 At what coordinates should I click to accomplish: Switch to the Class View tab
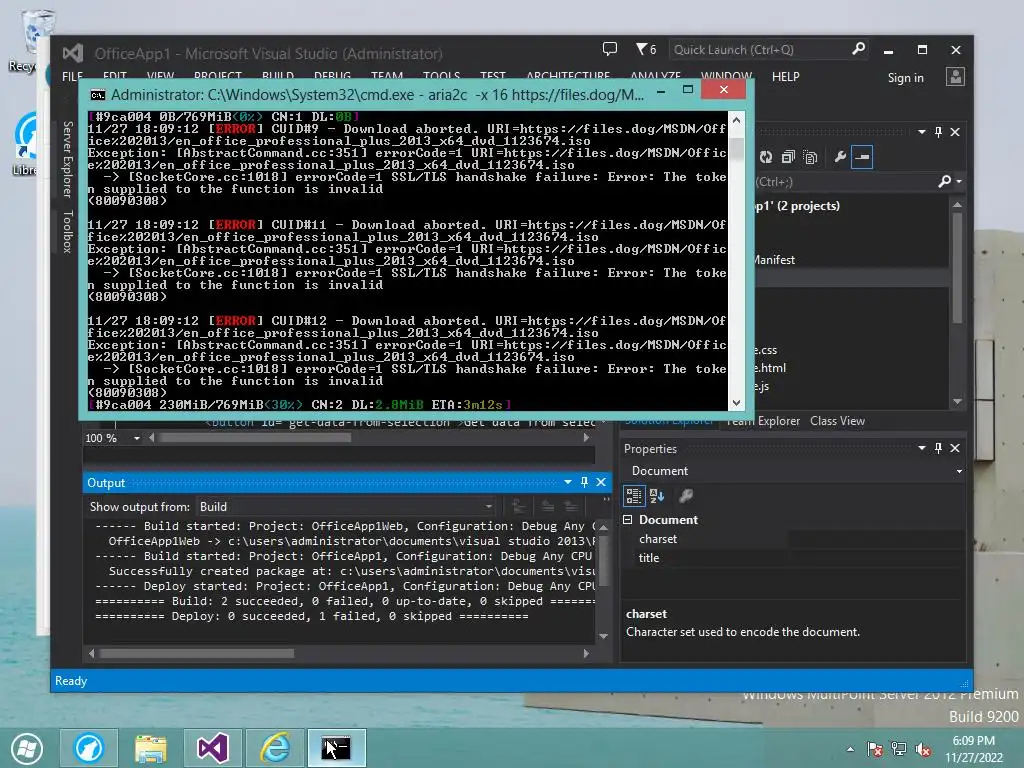pyautogui.click(x=837, y=421)
